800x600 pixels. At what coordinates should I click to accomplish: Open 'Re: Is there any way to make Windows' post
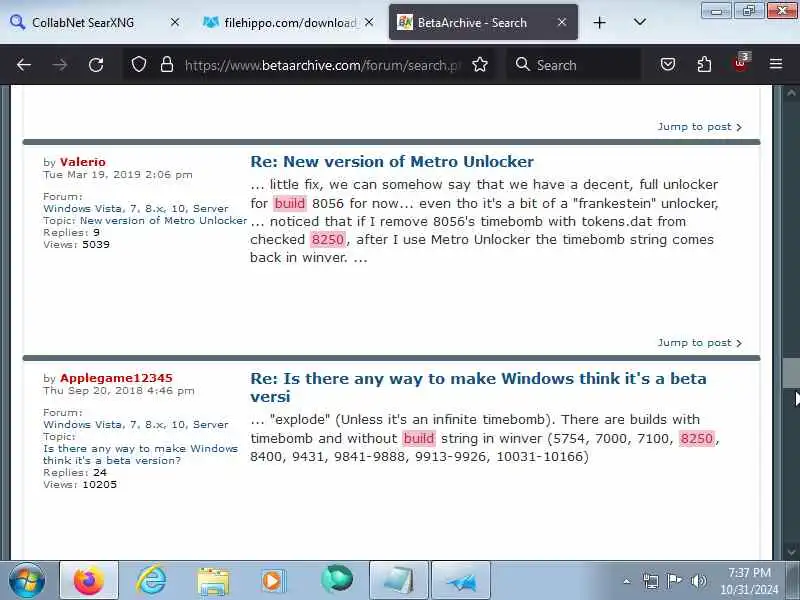coord(479,387)
